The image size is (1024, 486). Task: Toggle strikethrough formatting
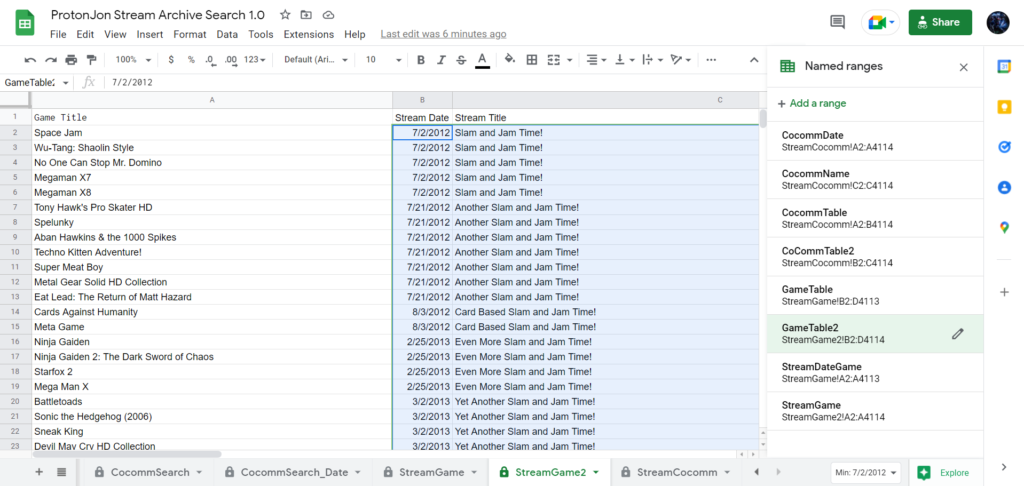[461, 59]
